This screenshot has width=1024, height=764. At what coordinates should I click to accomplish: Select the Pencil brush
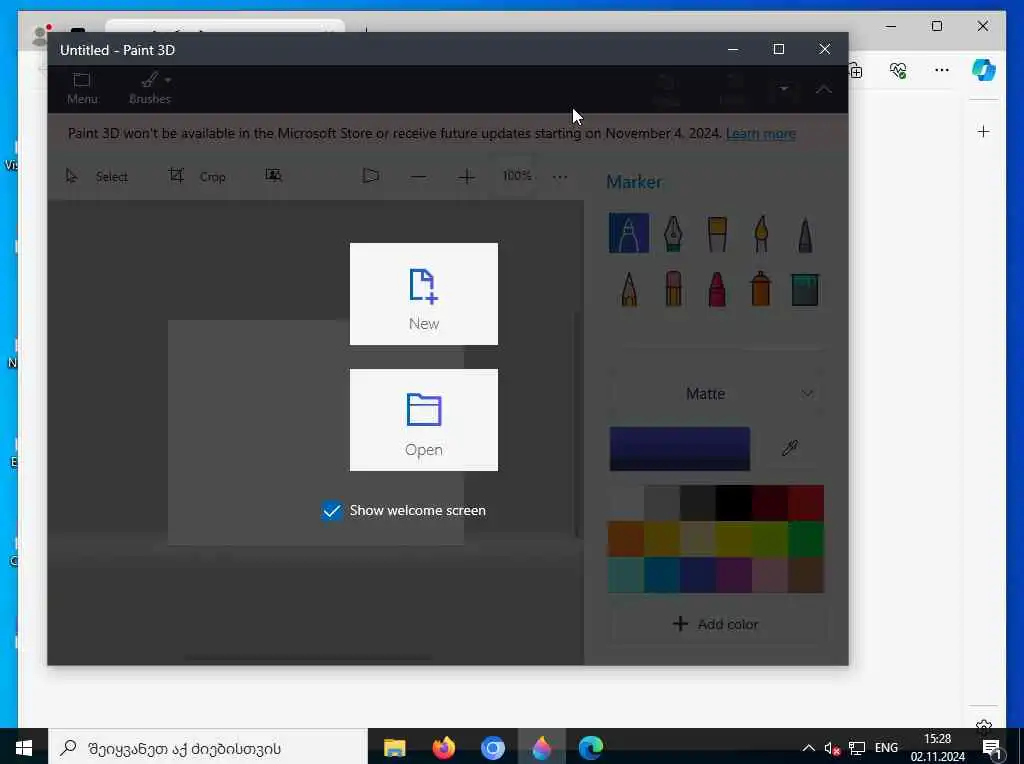629,289
